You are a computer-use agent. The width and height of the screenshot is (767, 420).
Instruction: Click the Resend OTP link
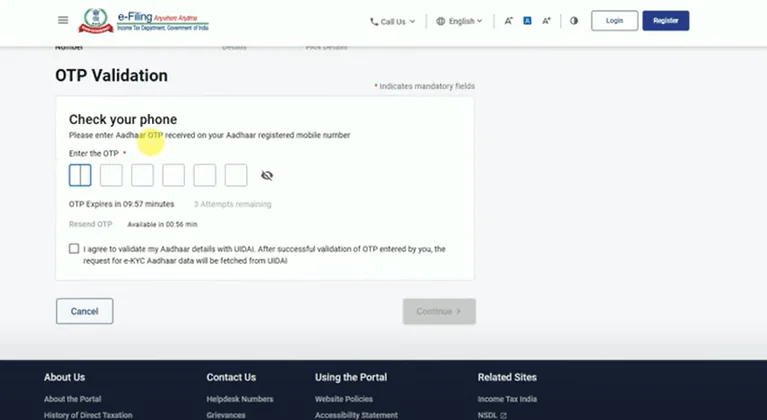pyautogui.click(x=90, y=224)
